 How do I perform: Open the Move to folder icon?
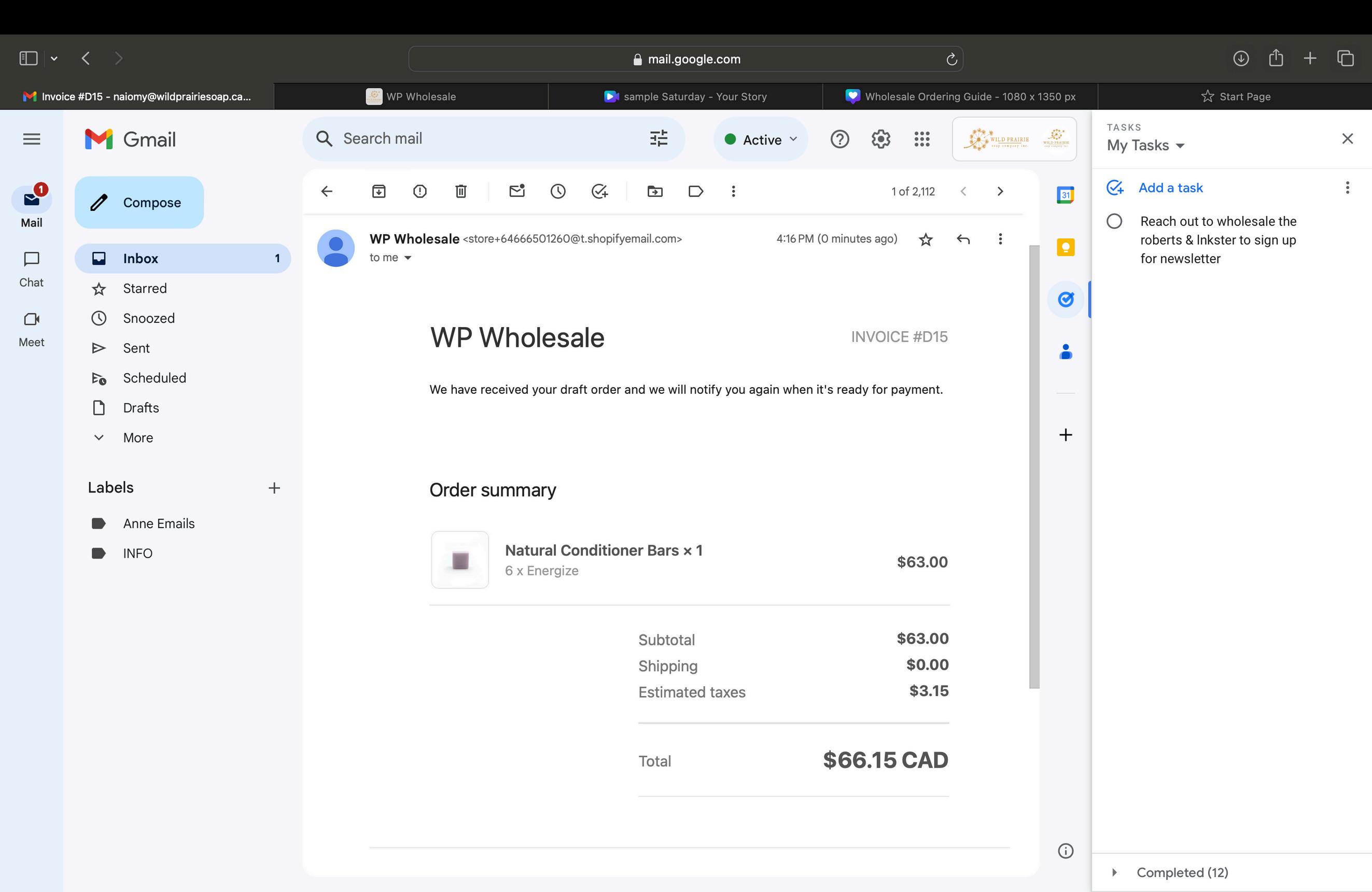tap(655, 191)
